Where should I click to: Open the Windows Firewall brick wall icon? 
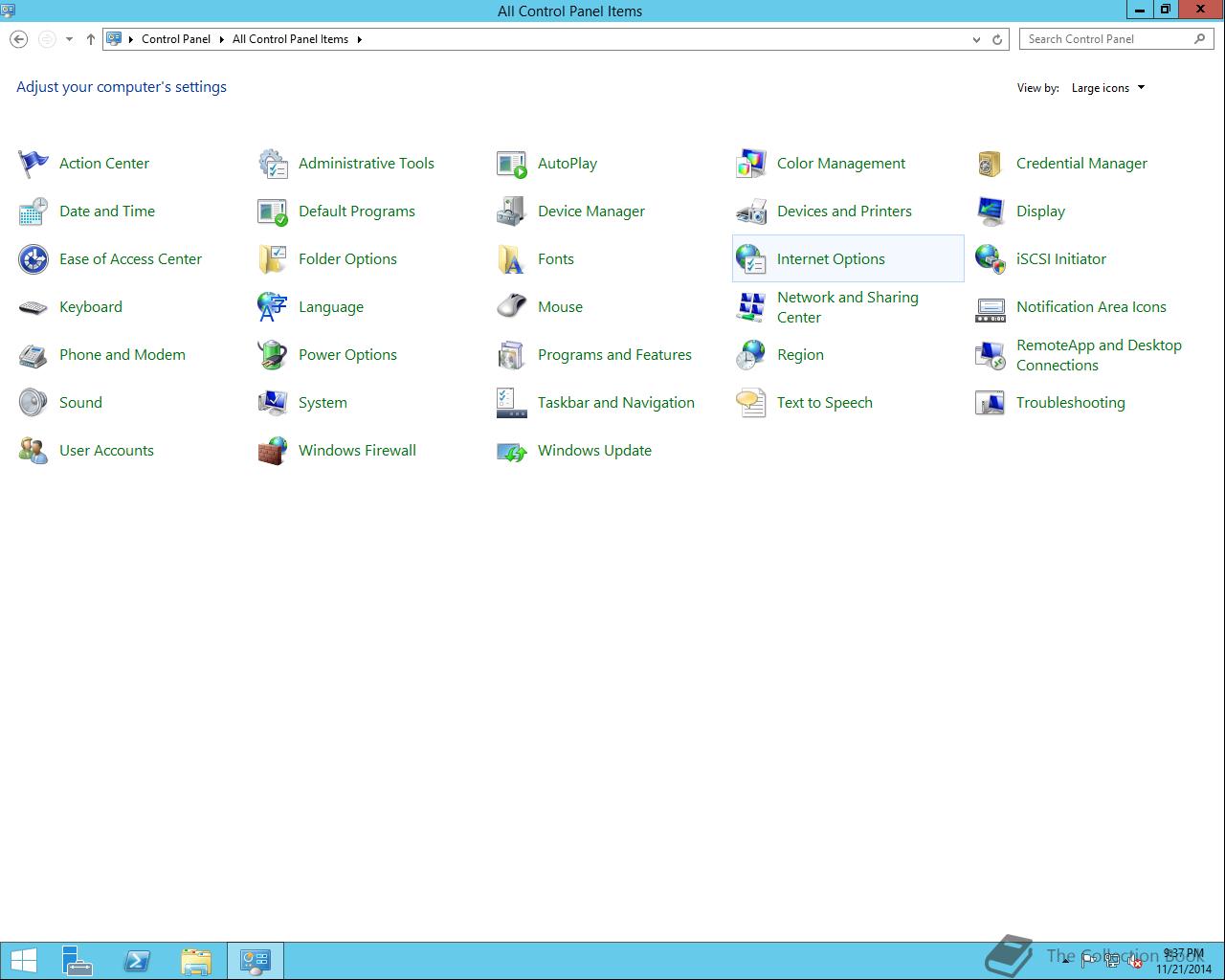273,451
